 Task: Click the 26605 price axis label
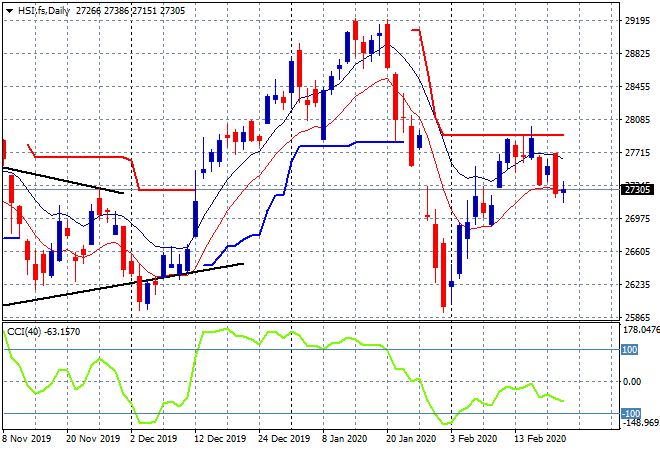click(638, 251)
